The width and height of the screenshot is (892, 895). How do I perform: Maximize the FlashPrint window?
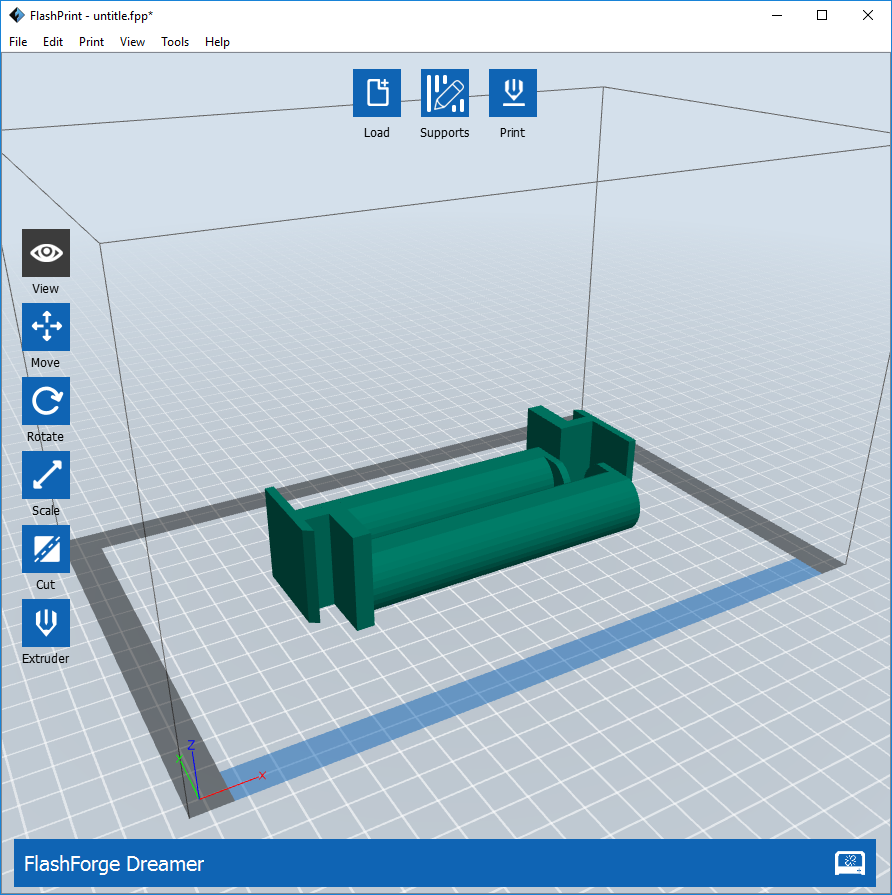click(822, 15)
